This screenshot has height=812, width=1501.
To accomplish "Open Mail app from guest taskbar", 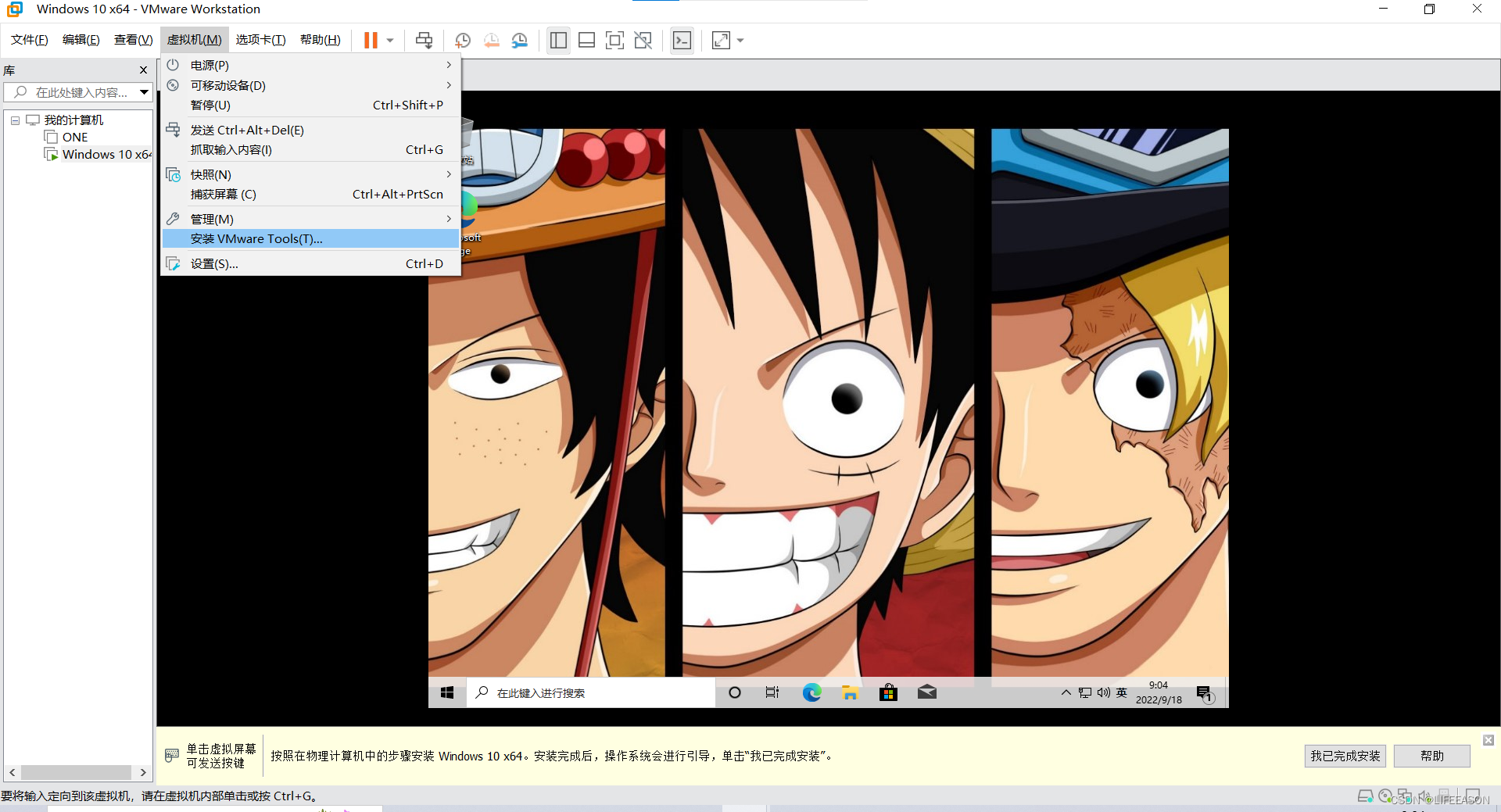I will (x=927, y=692).
